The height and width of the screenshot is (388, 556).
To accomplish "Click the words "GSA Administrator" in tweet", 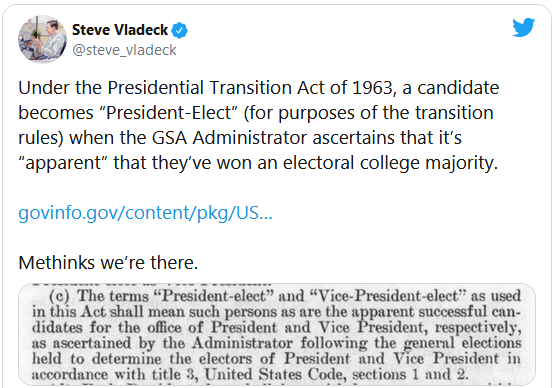I will 229,138.
